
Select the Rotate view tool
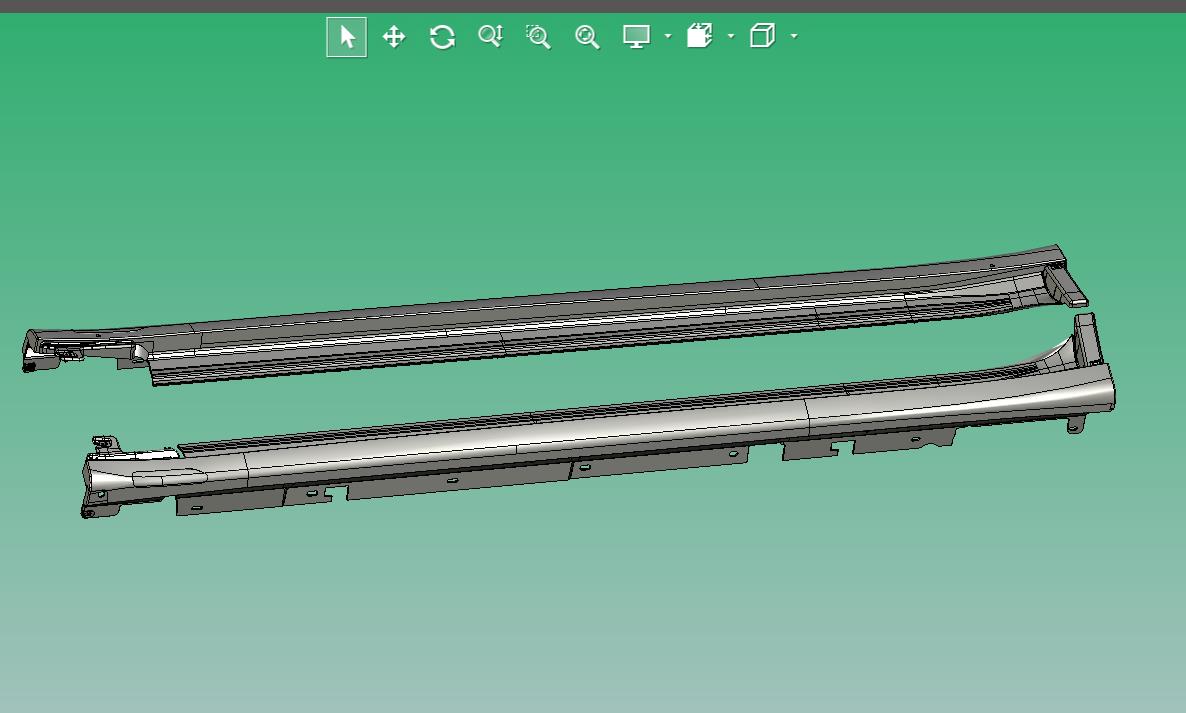point(442,36)
